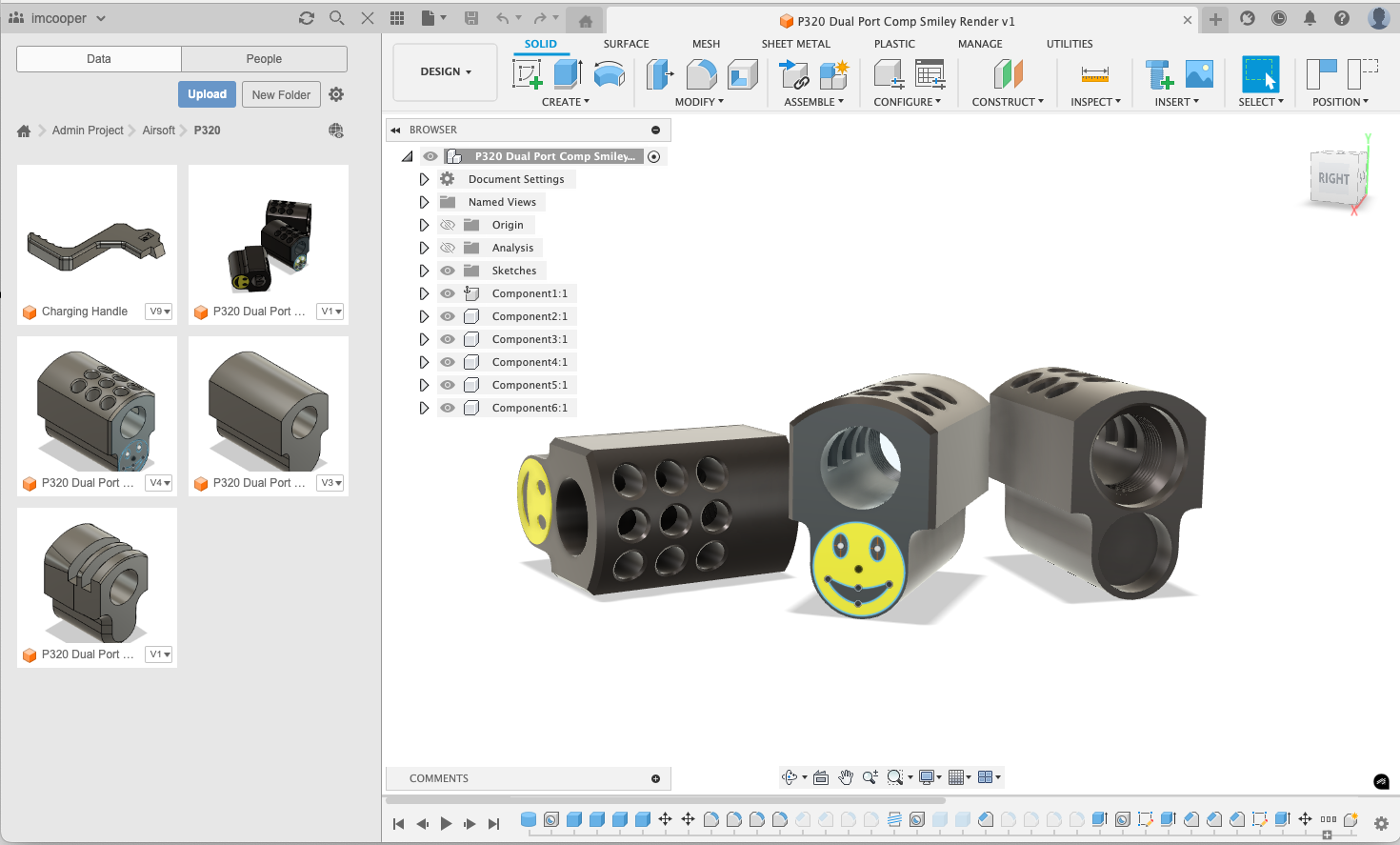Activate the Select window tool
This screenshot has height=845, width=1400.
(1261, 74)
